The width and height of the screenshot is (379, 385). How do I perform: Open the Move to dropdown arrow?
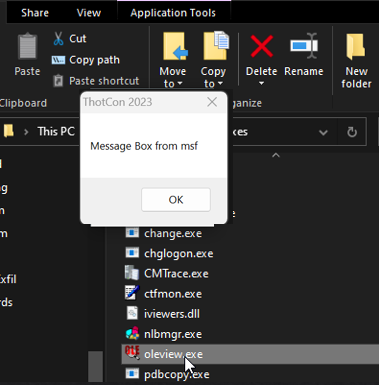coord(180,83)
